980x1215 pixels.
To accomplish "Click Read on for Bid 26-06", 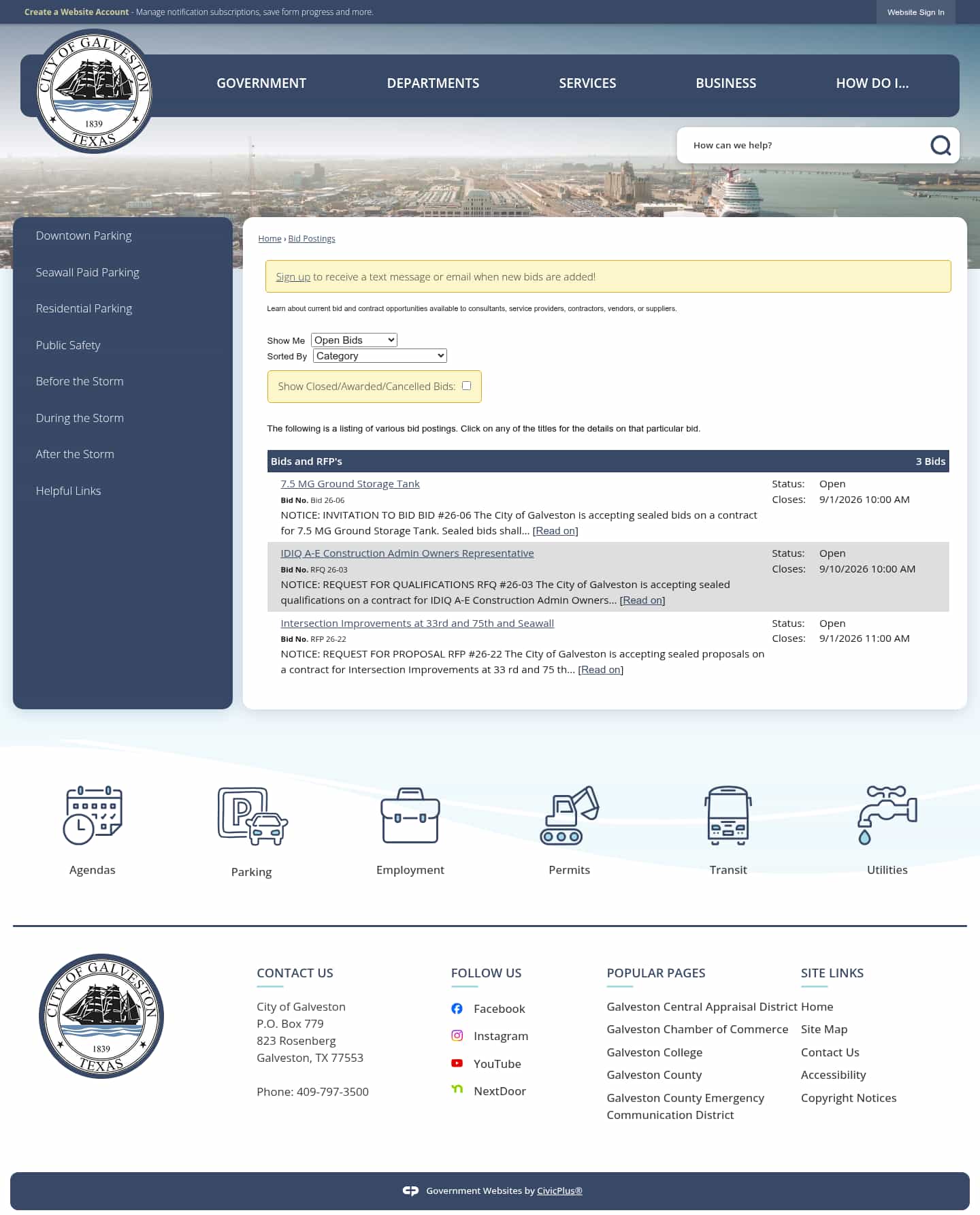I will tap(555, 530).
